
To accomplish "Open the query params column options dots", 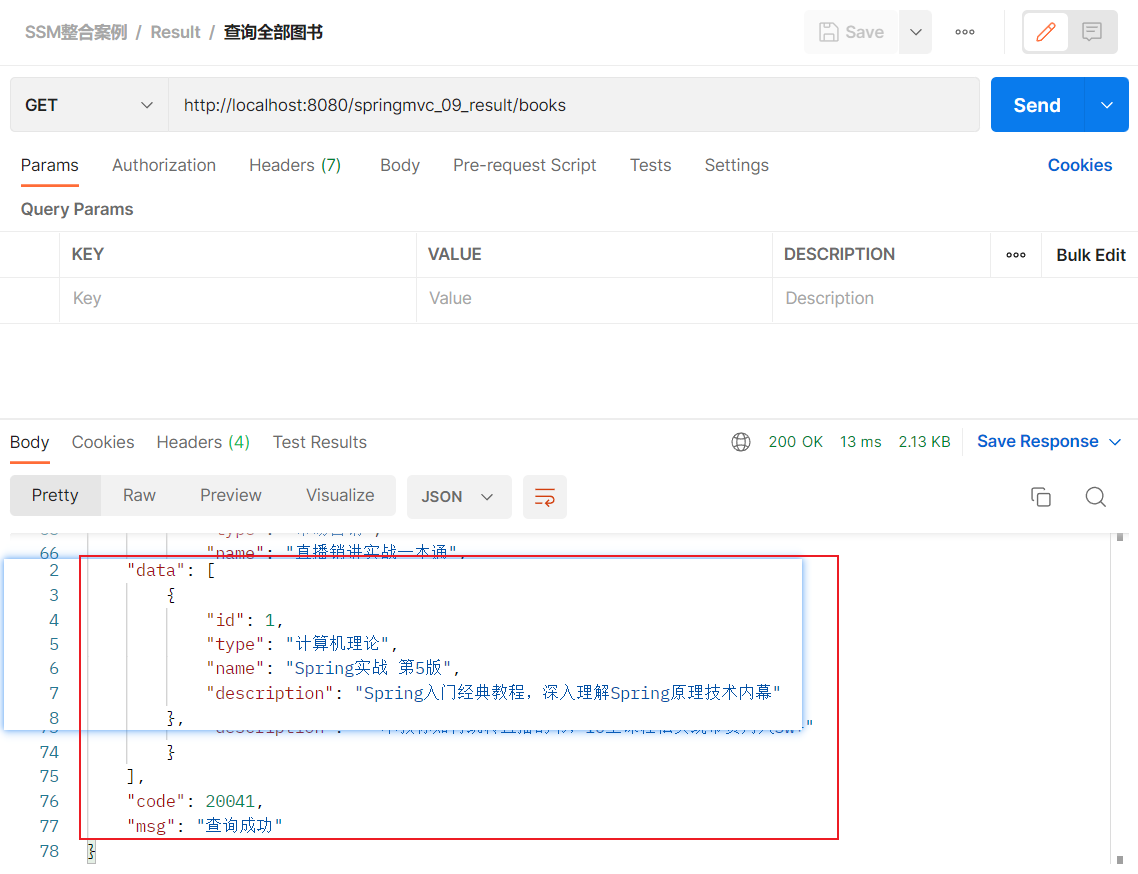I will coord(1016,255).
